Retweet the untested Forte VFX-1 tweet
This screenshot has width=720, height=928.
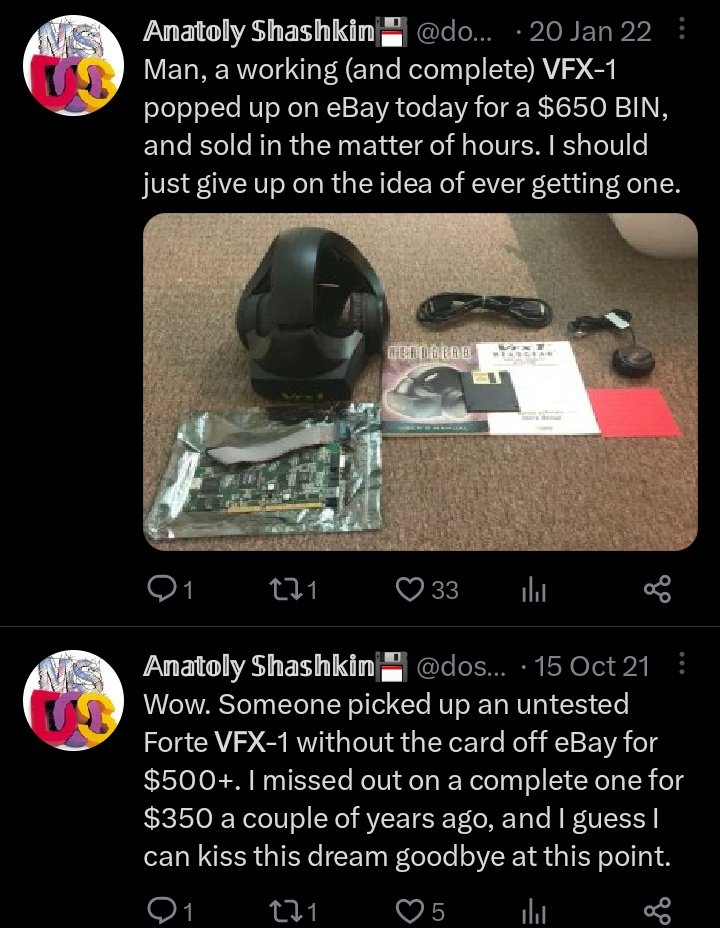pos(292,911)
